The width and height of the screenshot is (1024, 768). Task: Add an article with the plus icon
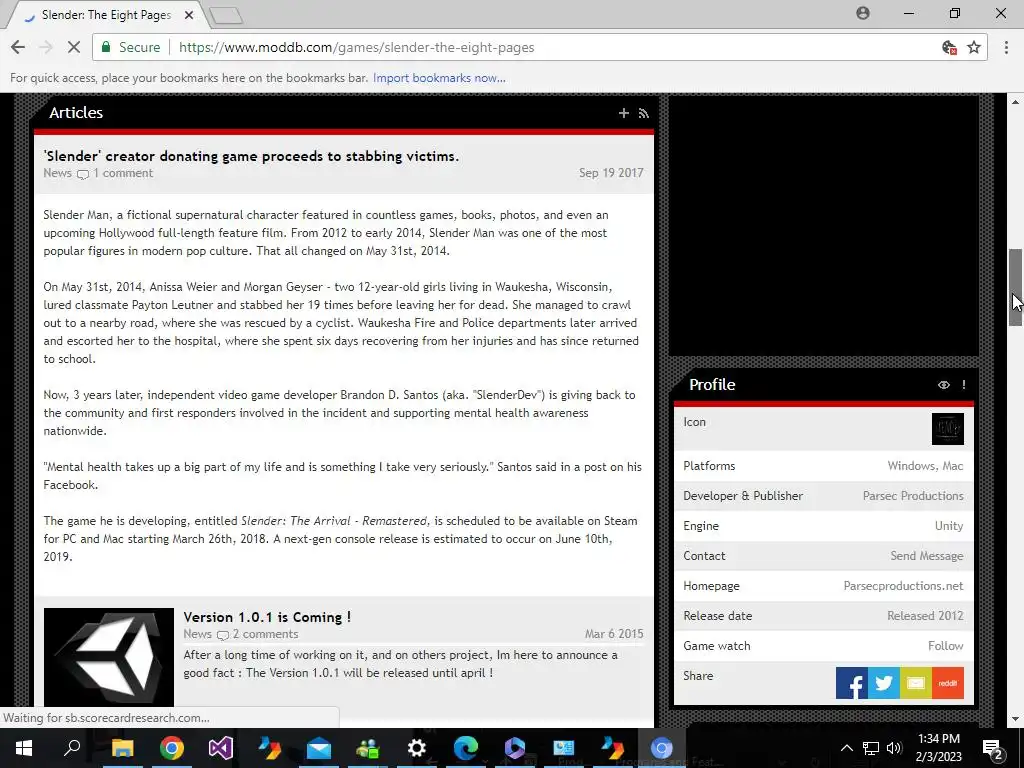pyautogui.click(x=624, y=113)
